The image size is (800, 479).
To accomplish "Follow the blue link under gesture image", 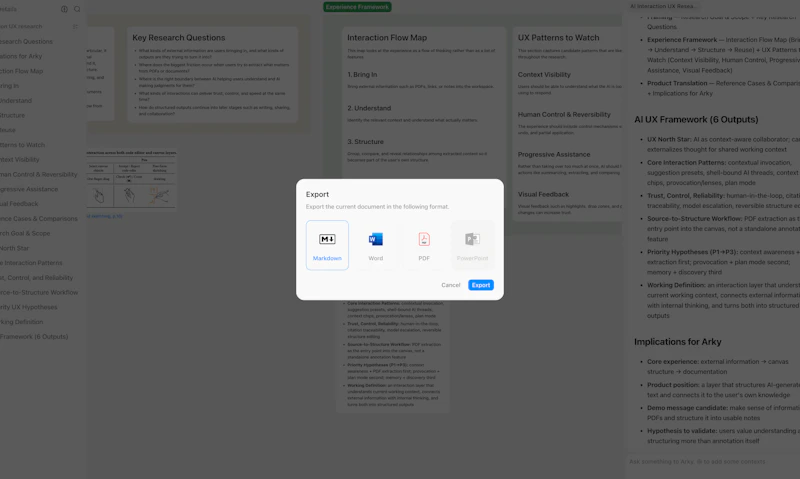I will (x=104, y=216).
